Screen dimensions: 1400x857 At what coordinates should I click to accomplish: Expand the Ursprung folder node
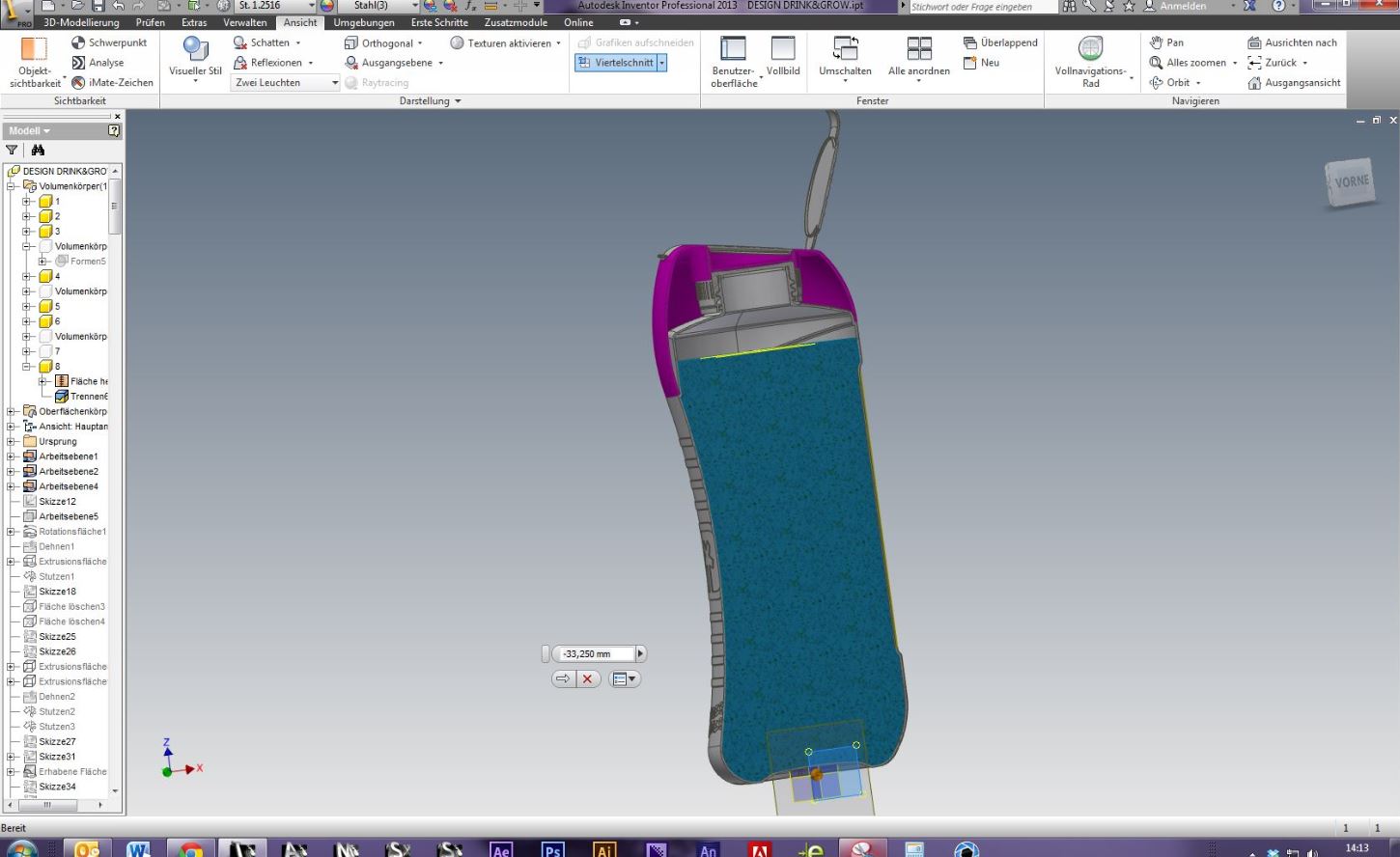point(12,442)
